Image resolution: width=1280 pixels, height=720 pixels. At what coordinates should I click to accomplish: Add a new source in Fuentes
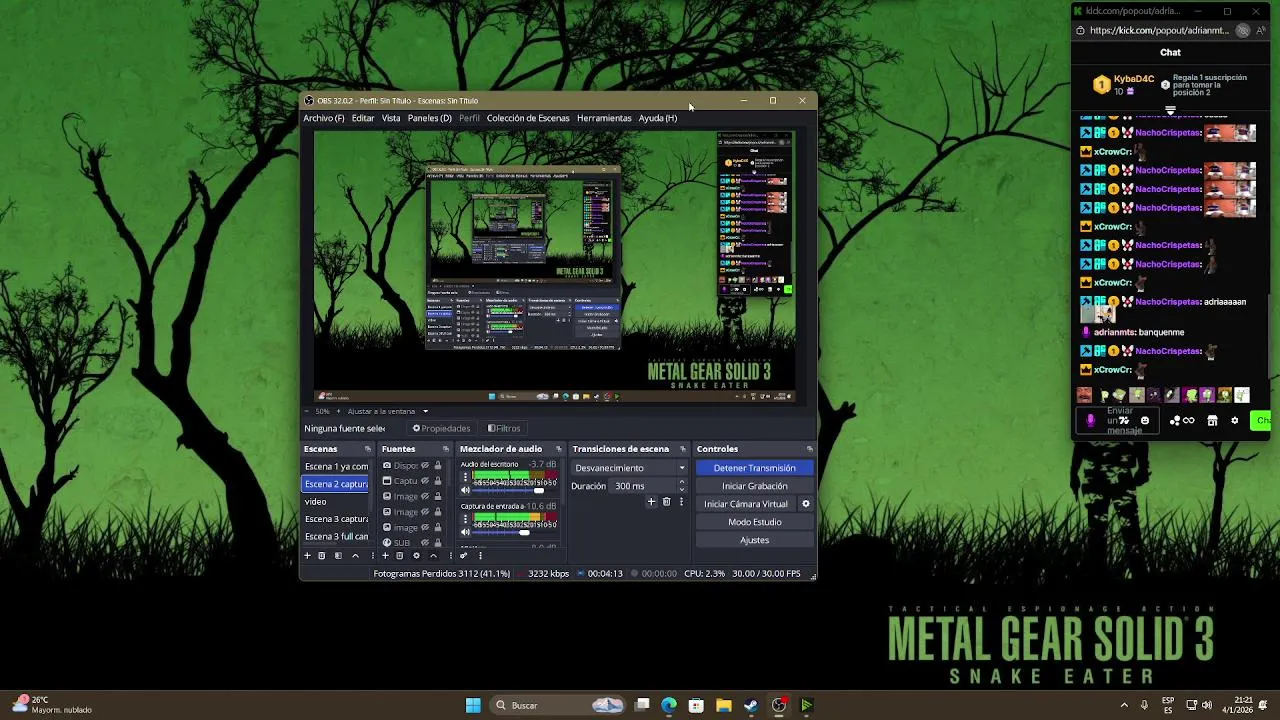coord(385,556)
